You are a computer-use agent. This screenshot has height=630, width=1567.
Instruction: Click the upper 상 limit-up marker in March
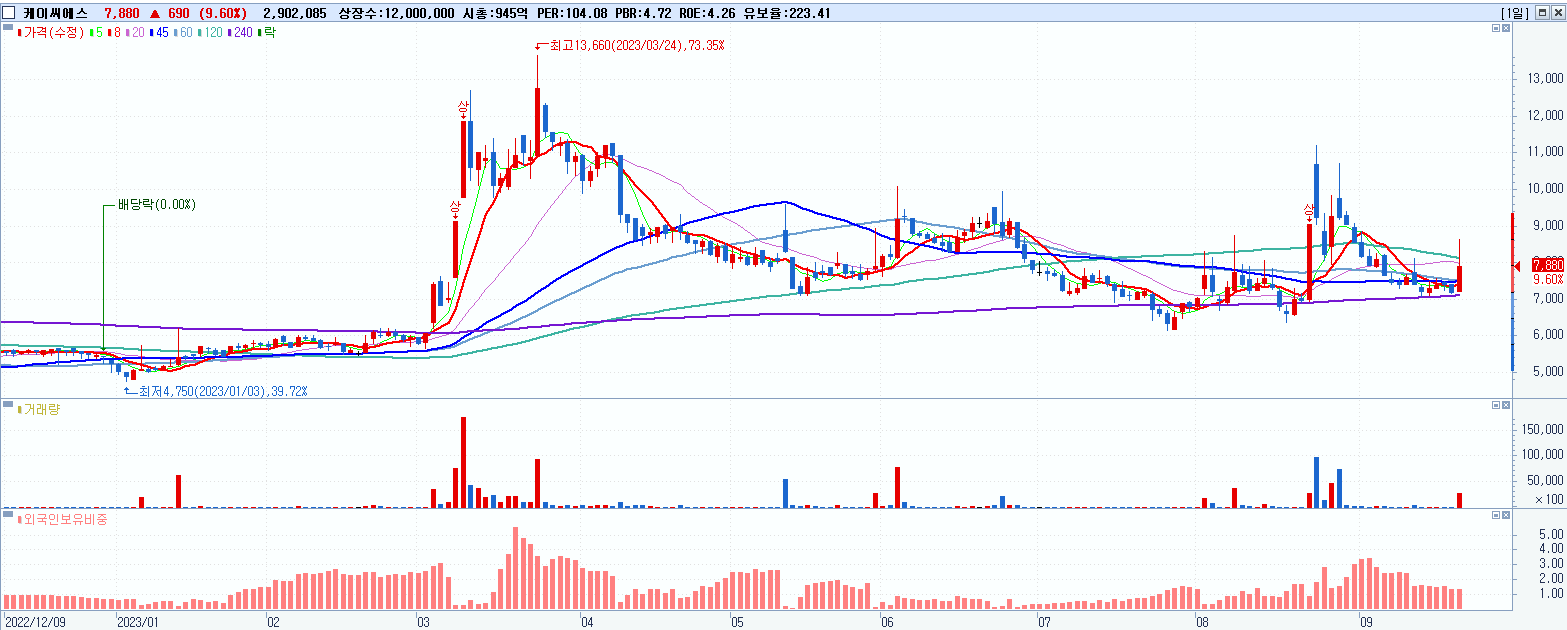tap(463, 107)
